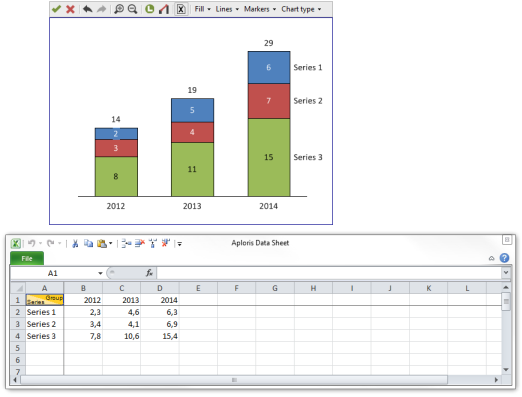Open the Markers dropdown
This screenshot has height=397, width=522.
[x=260, y=9]
